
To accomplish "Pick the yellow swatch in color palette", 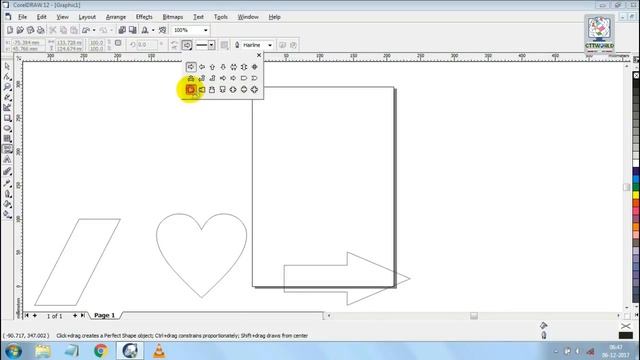I will coord(636,195).
